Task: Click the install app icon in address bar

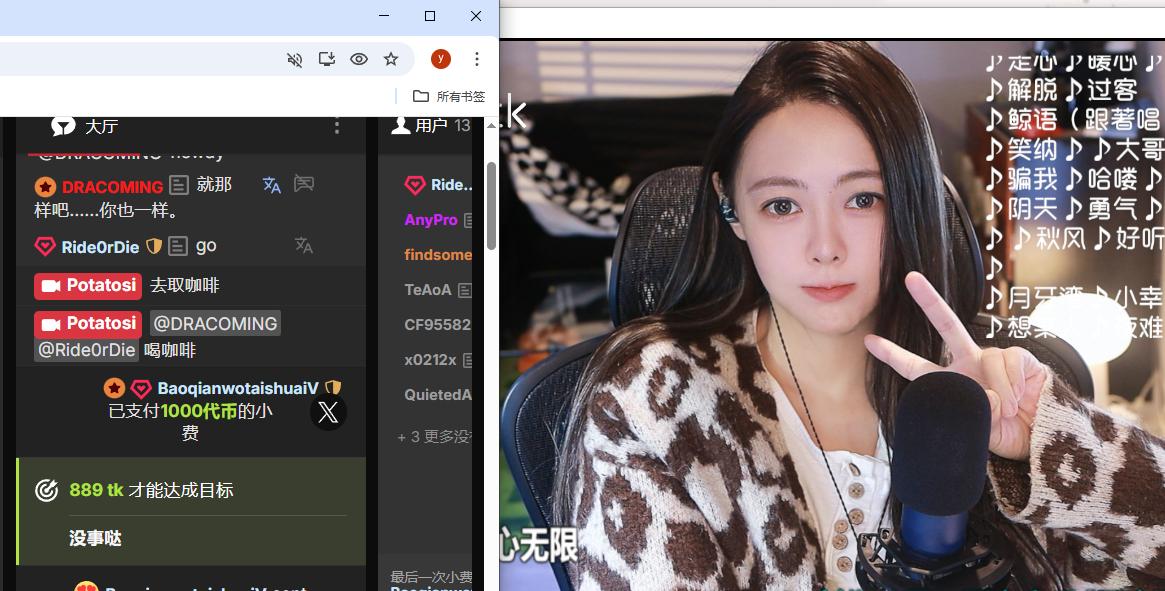Action: 326,60
